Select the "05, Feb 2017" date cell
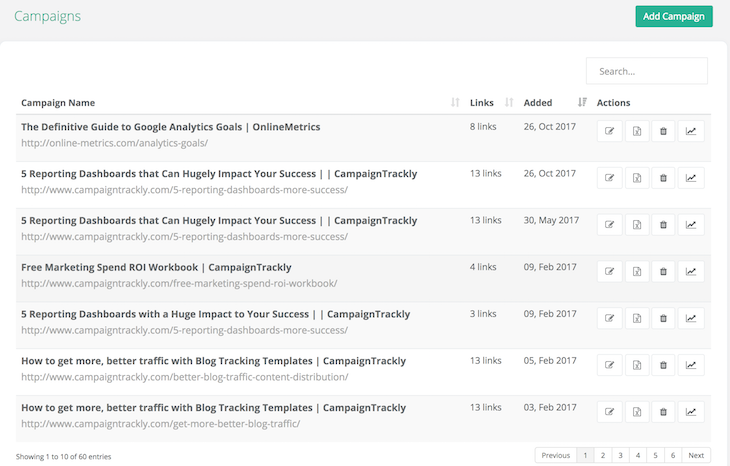This screenshot has height=466, width=730. tap(550, 360)
